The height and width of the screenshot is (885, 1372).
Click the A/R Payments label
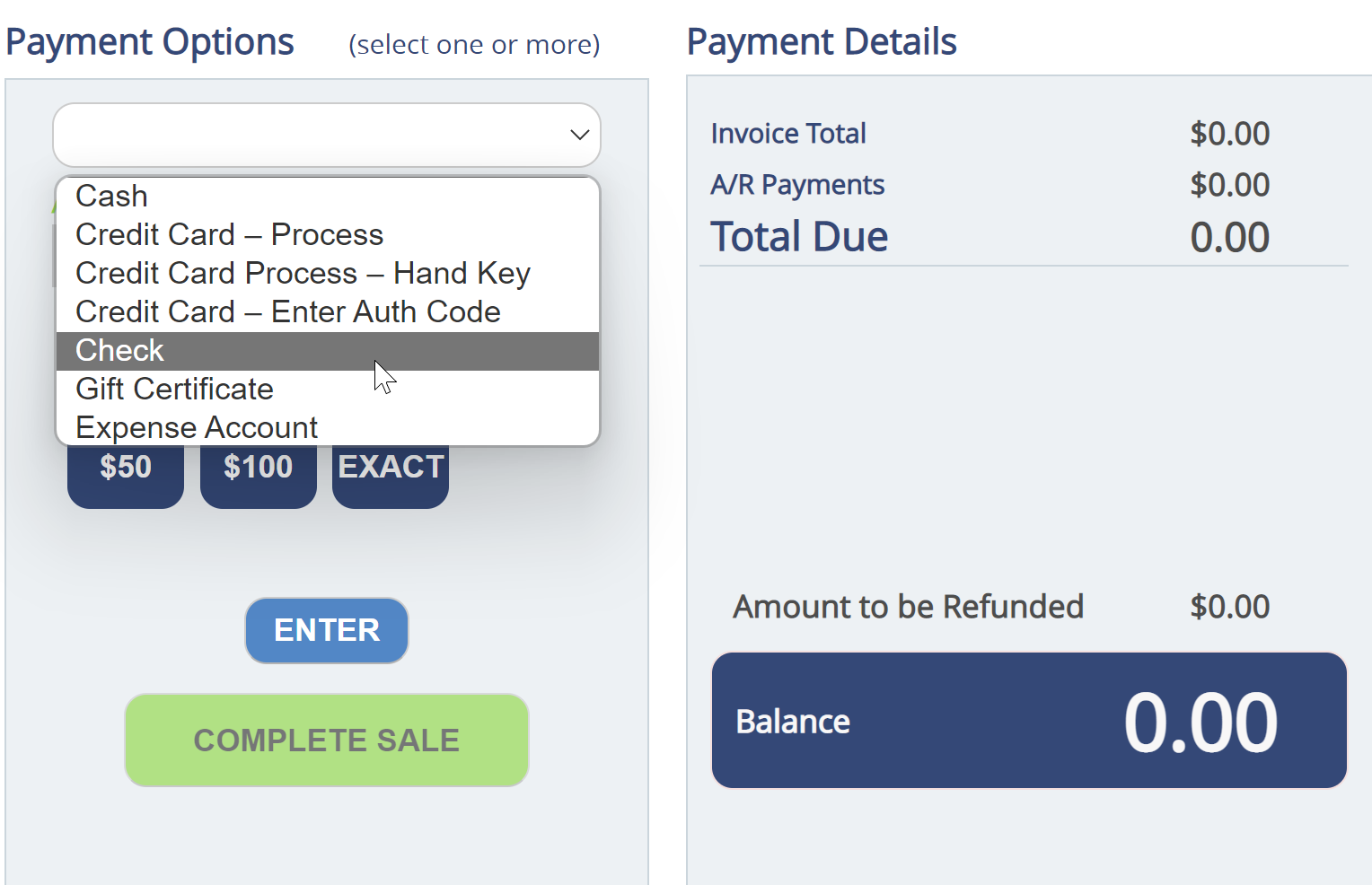(x=797, y=185)
